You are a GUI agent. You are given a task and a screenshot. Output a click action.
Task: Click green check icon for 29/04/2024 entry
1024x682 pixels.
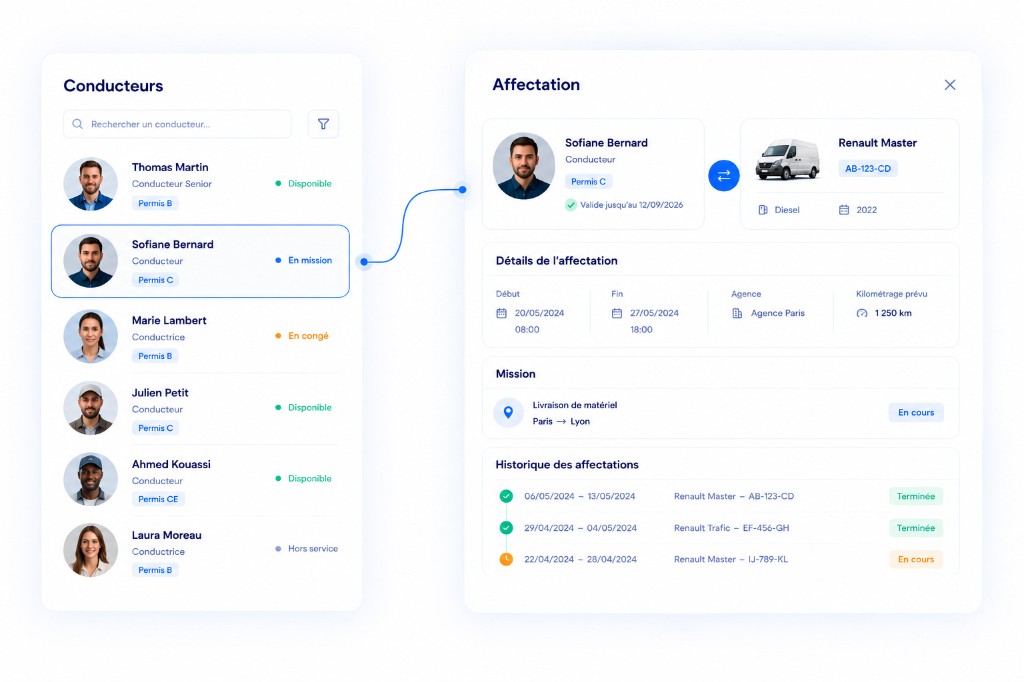click(x=506, y=528)
